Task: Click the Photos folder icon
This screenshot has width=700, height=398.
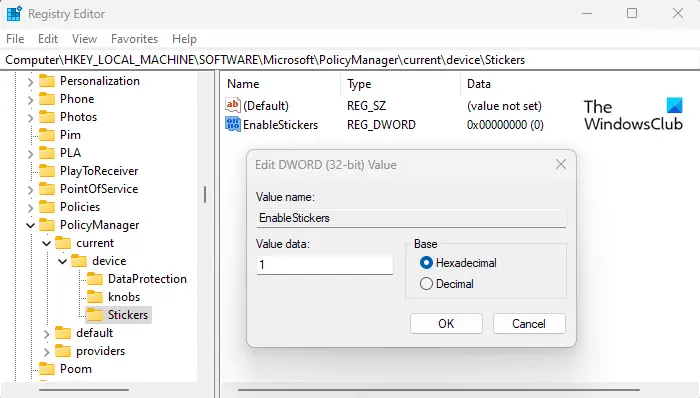Action: 46,117
